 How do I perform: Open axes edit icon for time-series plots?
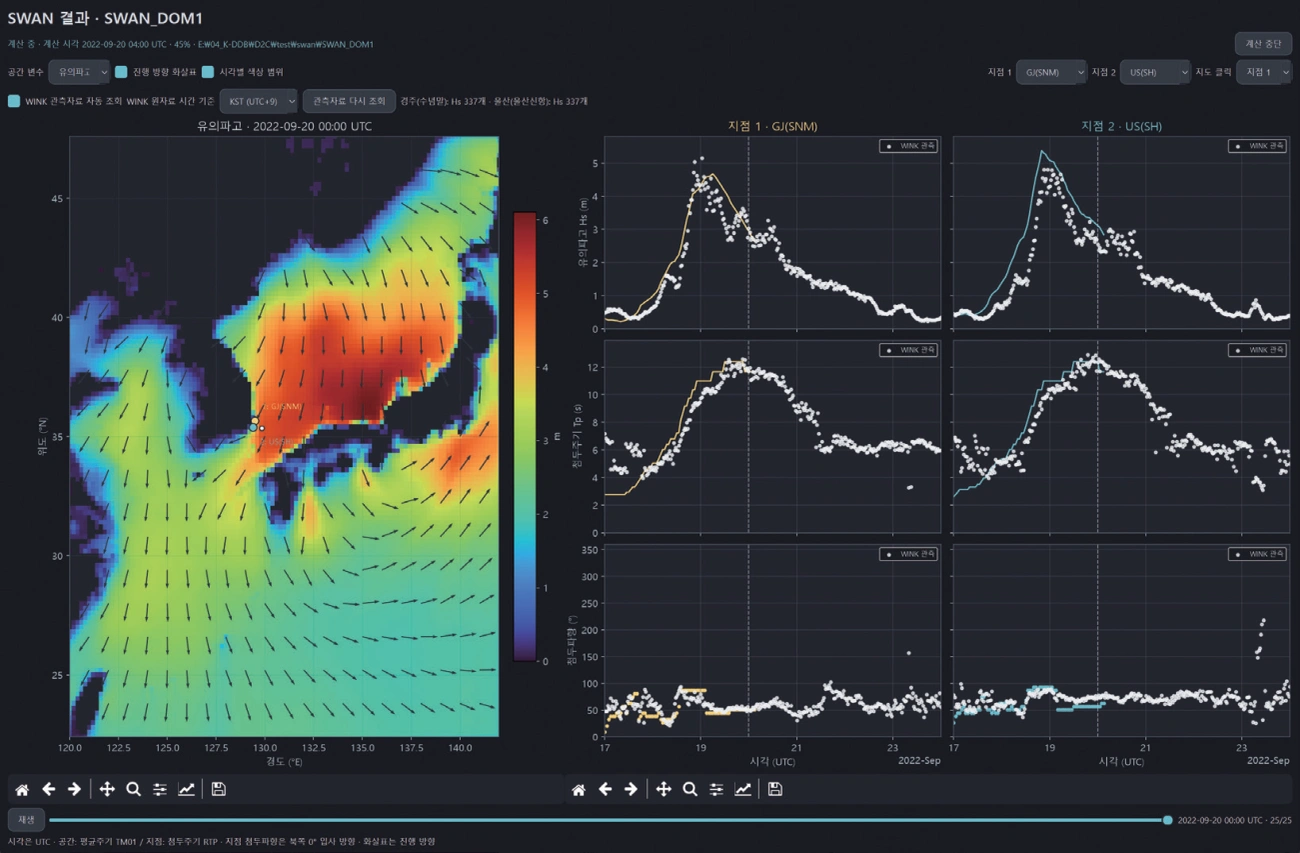[743, 789]
